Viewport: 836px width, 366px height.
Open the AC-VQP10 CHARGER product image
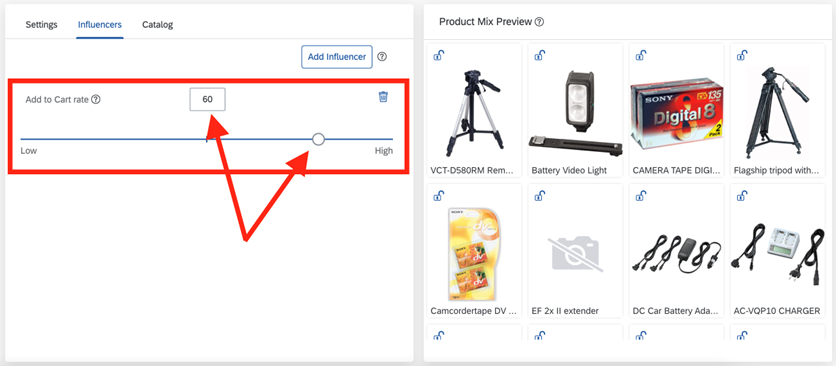pos(777,252)
